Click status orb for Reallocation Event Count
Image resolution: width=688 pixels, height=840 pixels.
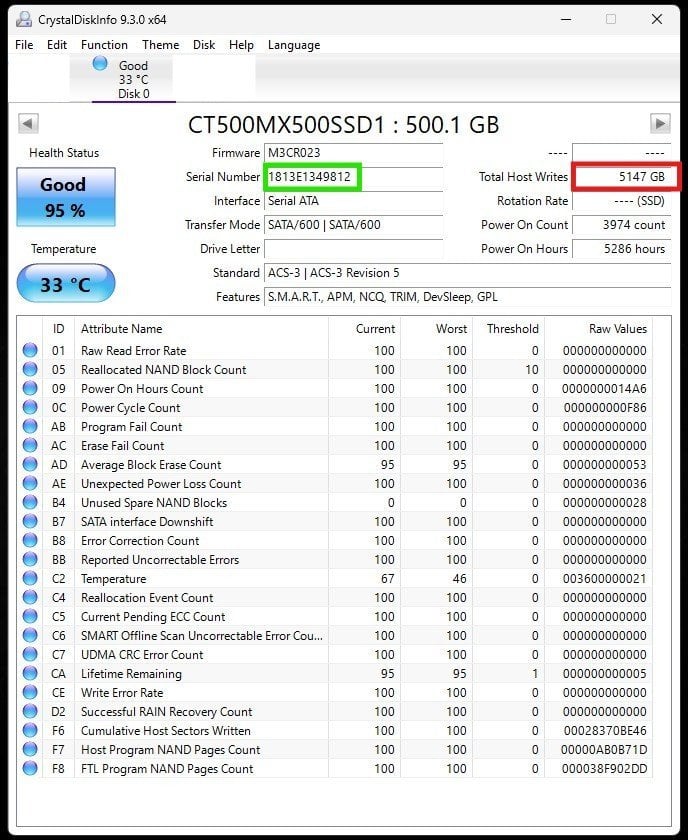(30, 597)
